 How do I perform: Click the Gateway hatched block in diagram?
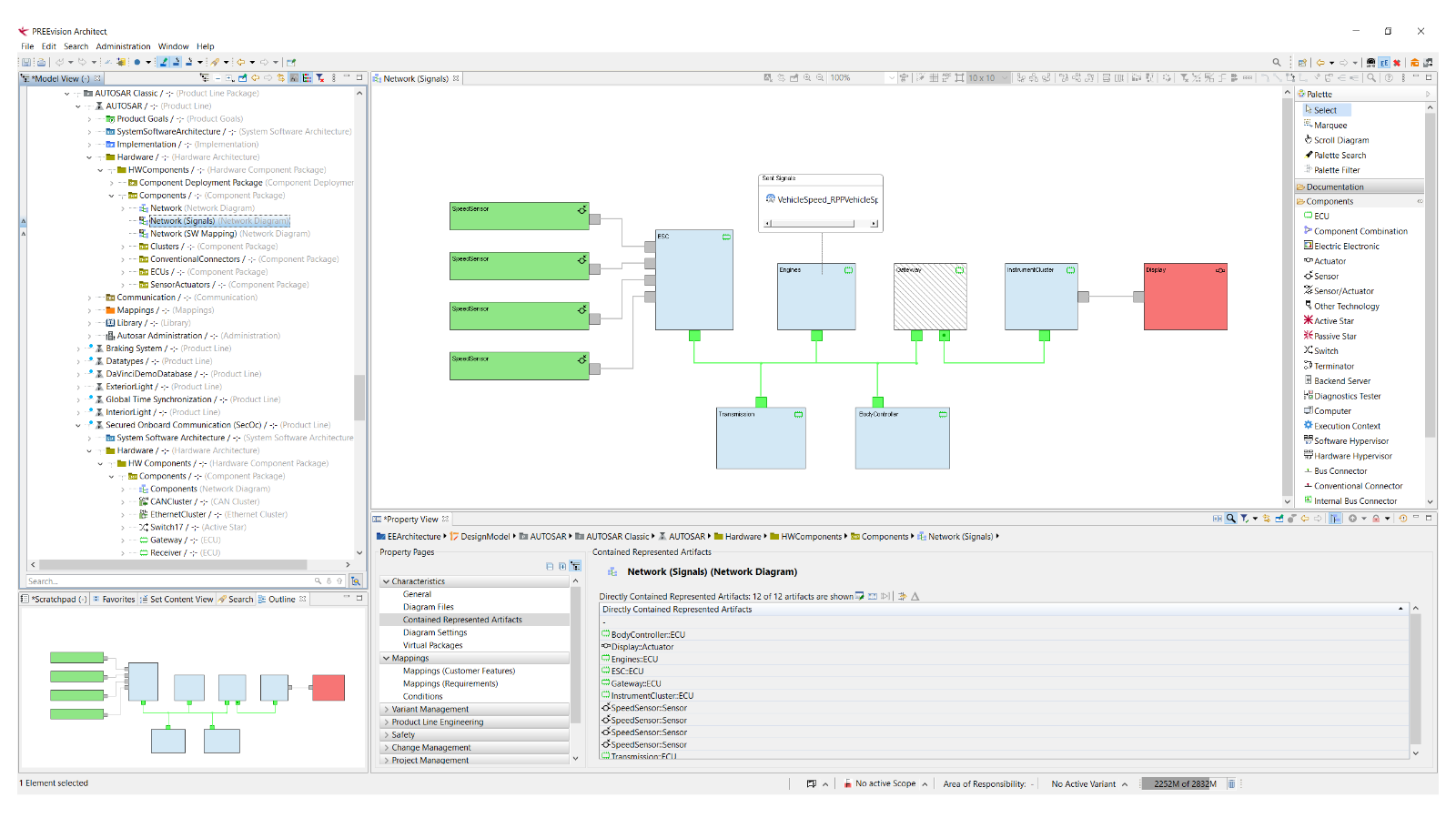tap(929, 297)
